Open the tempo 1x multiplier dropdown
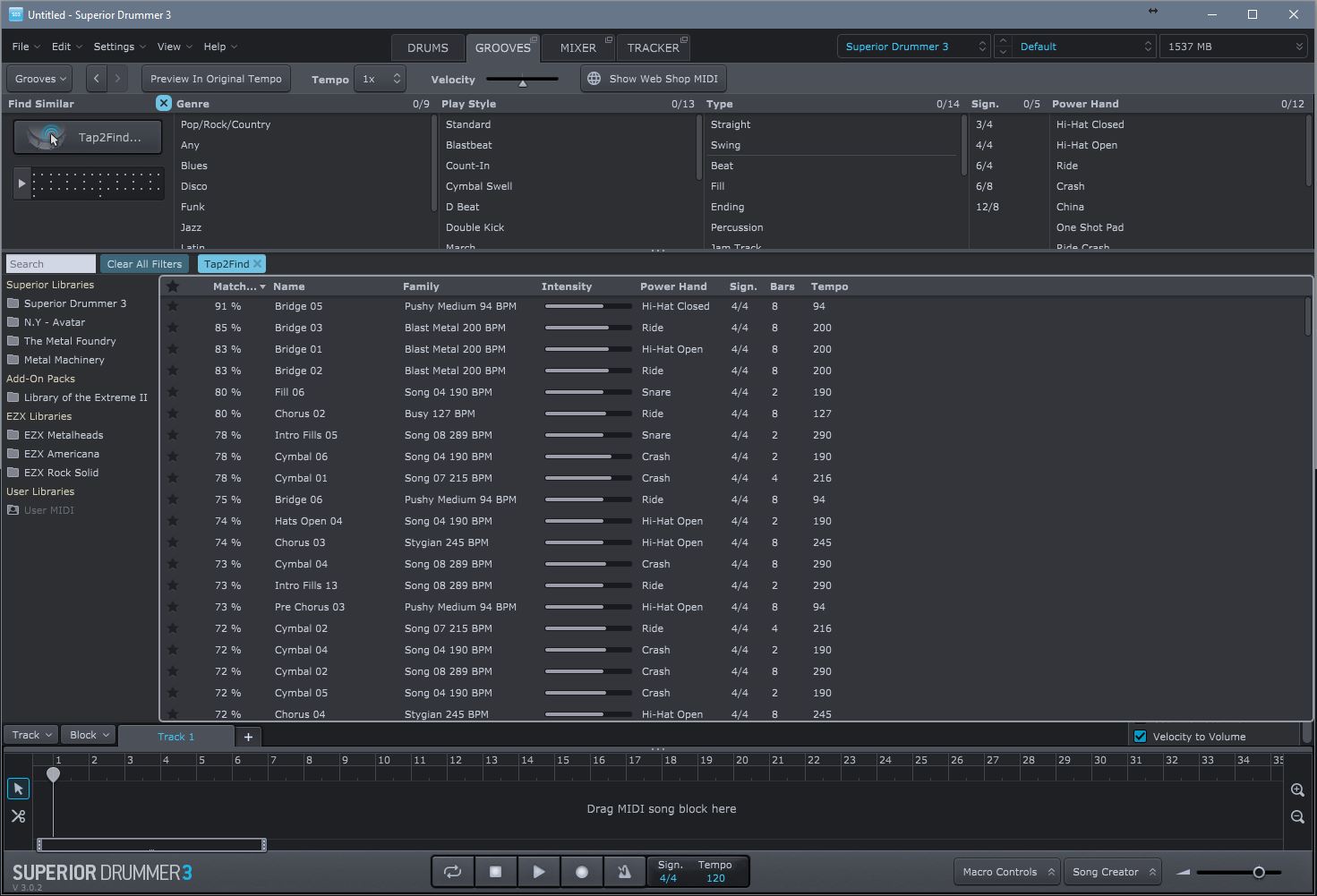 point(380,79)
